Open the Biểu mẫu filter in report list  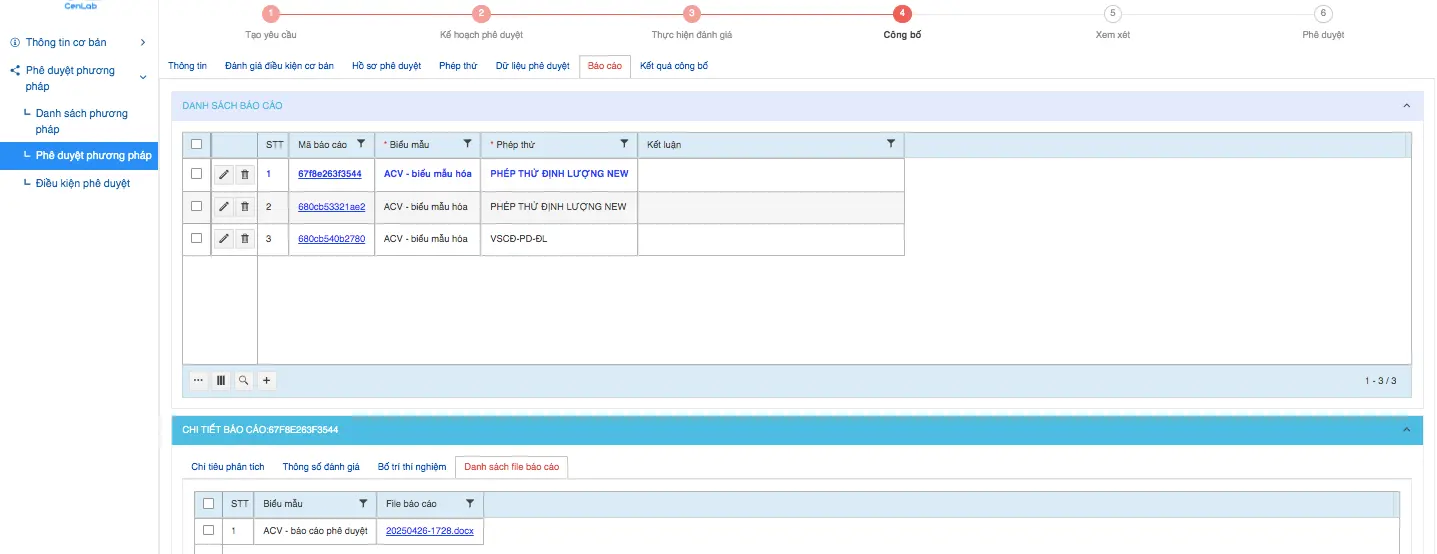coord(467,144)
